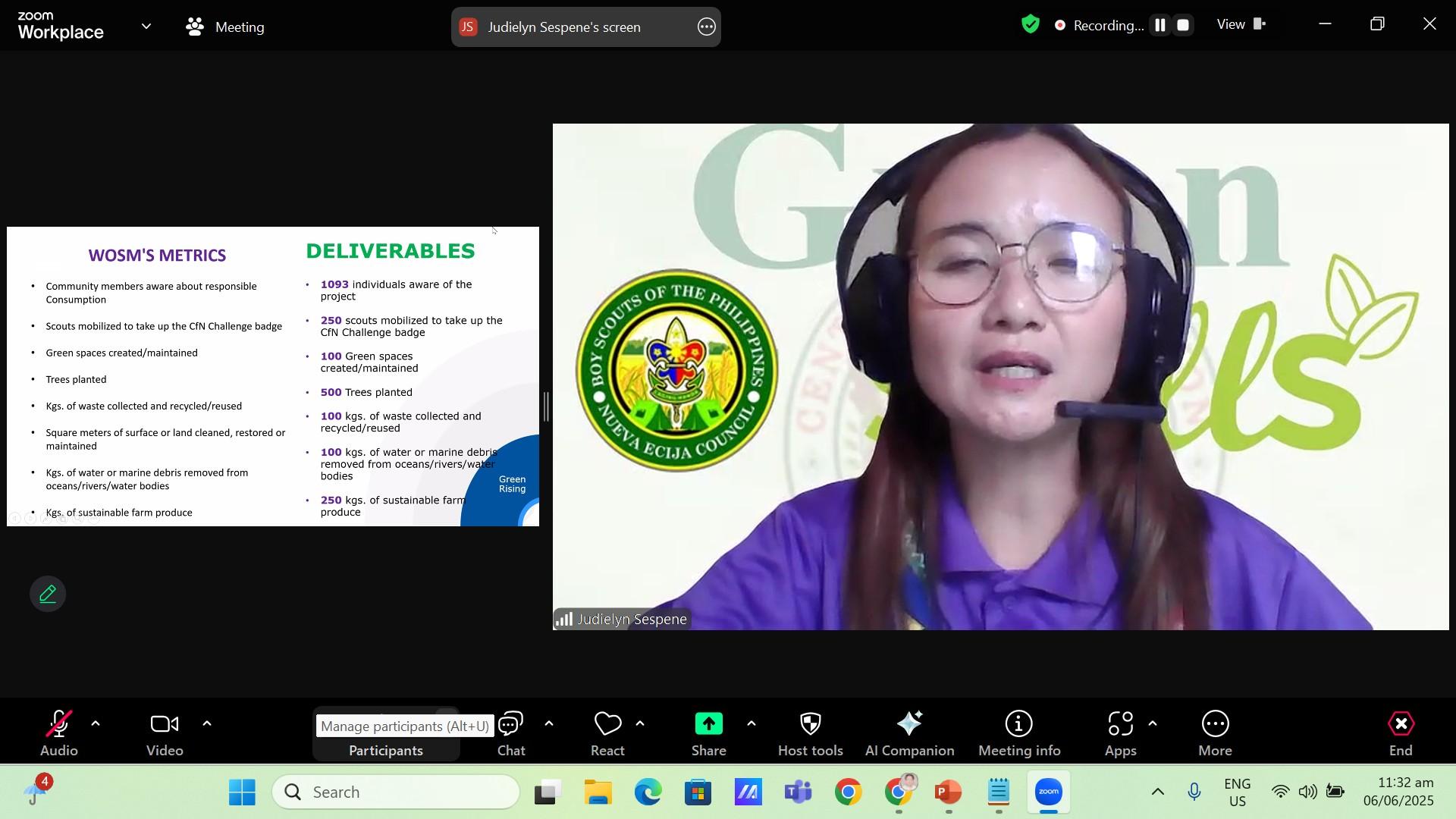The width and height of the screenshot is (1456, 819).
Task: Open Zoom Workplace dropdown chevron
Action: click(x=146, y=27)
